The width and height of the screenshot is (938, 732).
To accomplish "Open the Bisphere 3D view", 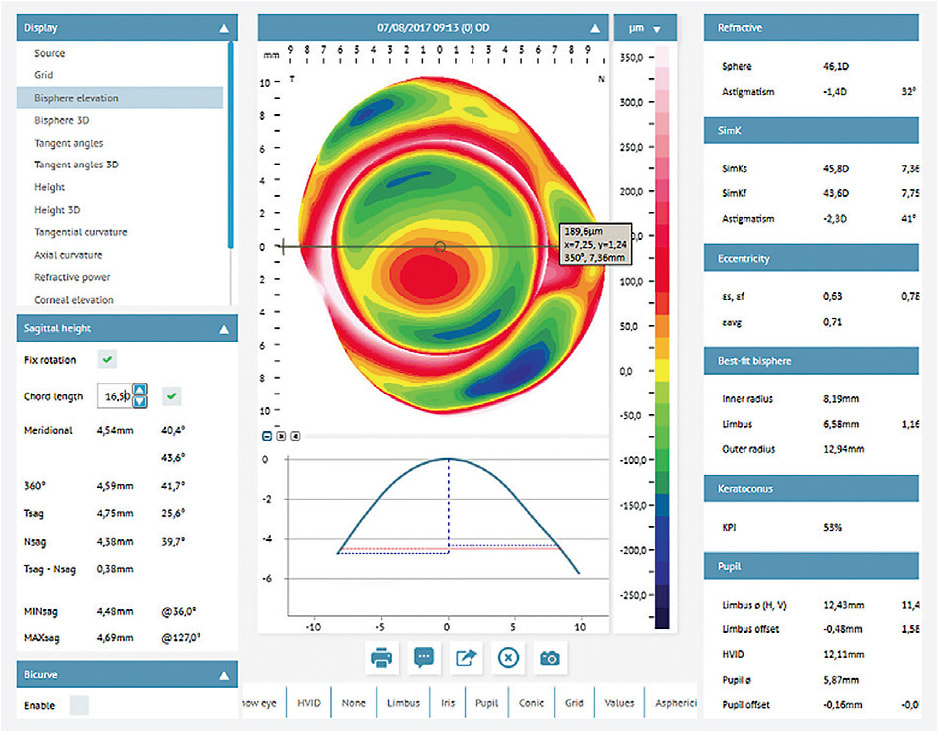I will [x=65, y=120].
